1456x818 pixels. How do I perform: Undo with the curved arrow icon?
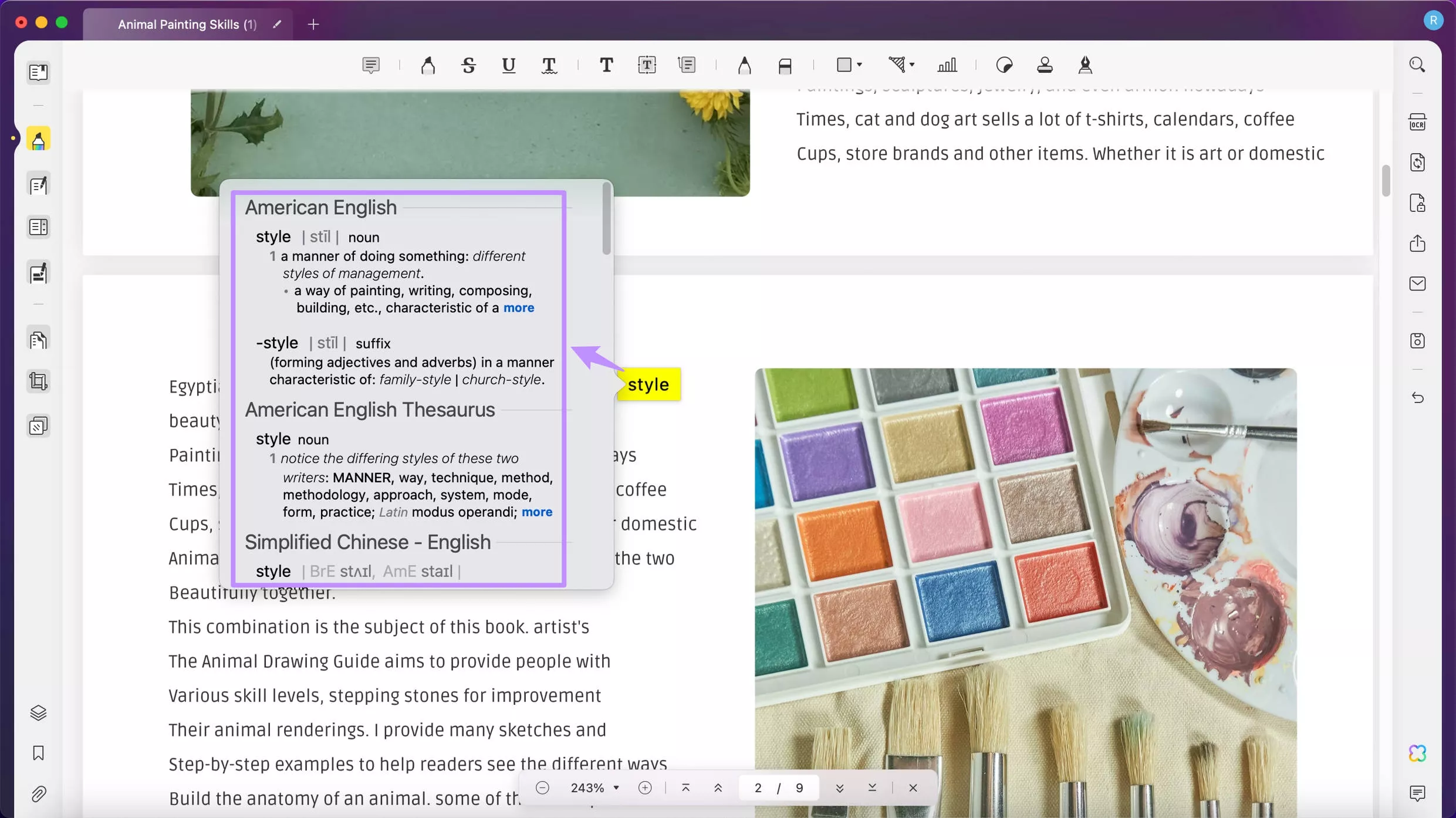(1417, 398)
